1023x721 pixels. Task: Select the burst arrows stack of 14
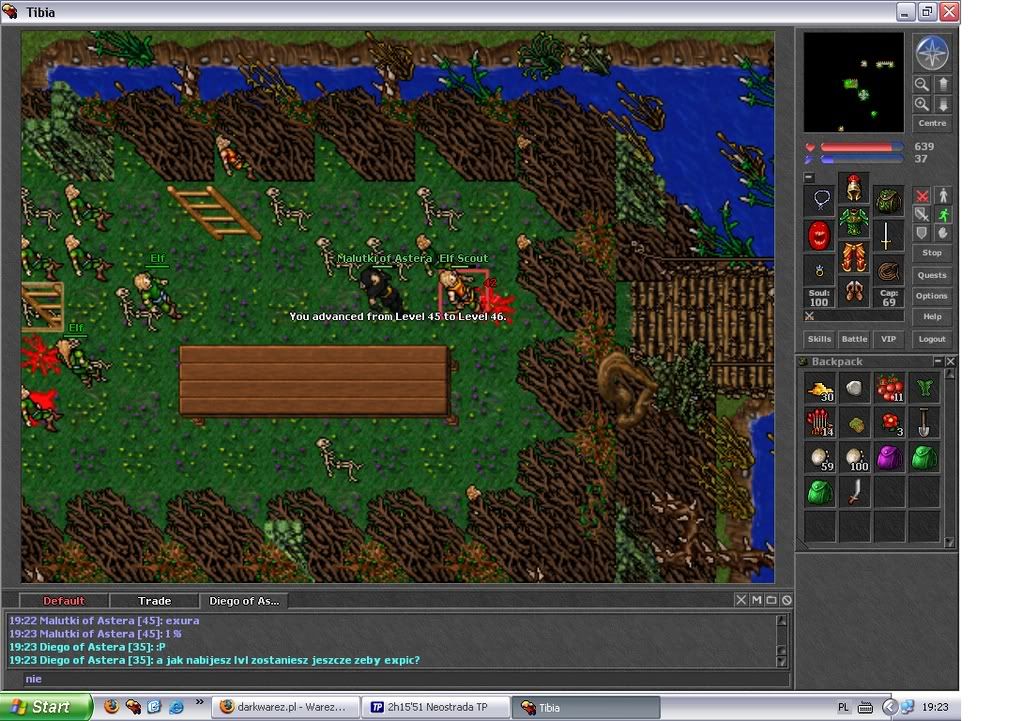820,423
